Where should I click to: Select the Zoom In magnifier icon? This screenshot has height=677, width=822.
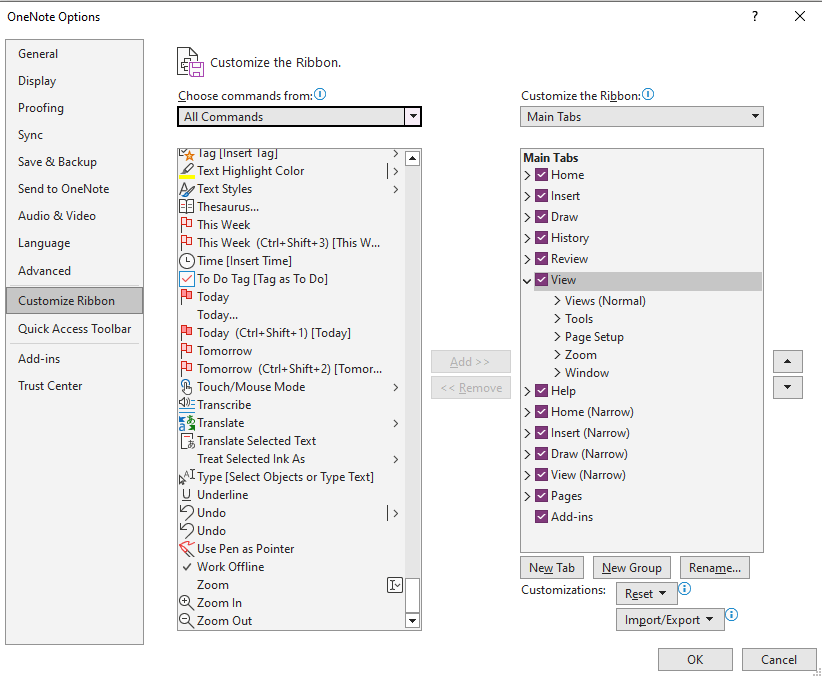(x=186, y=602)
